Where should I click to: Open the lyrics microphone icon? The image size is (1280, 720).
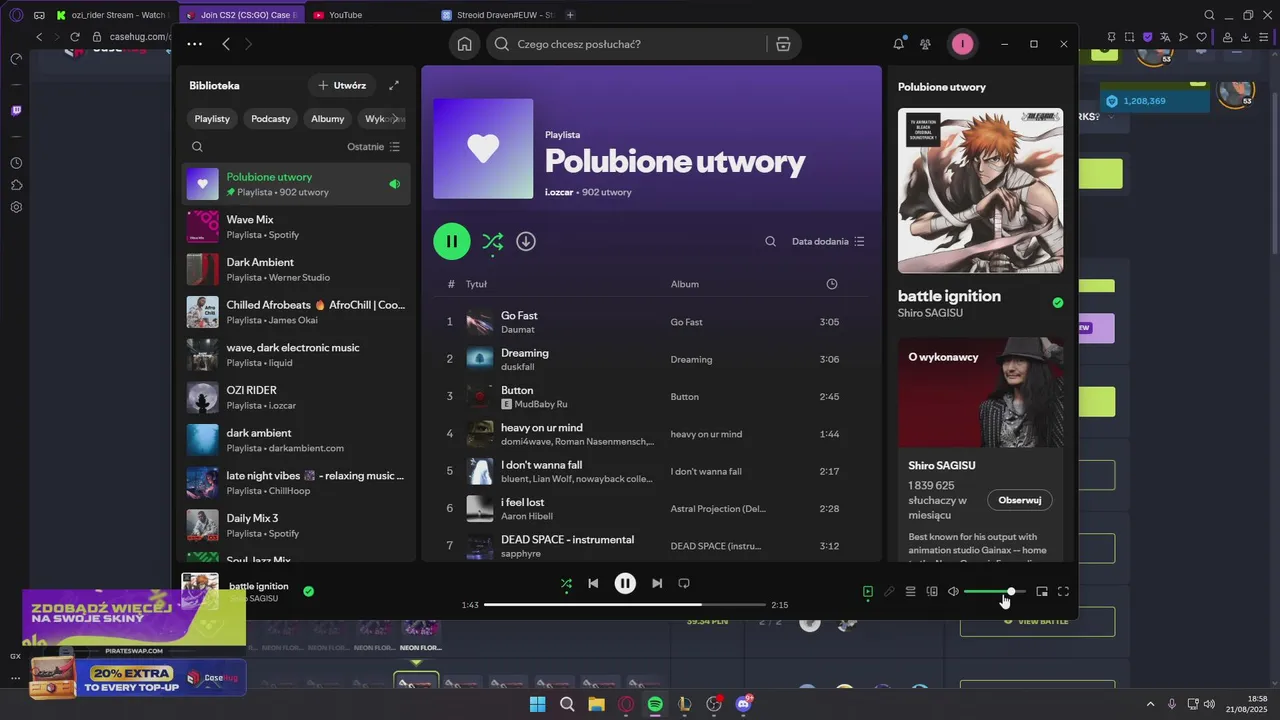tap(889, 592)
